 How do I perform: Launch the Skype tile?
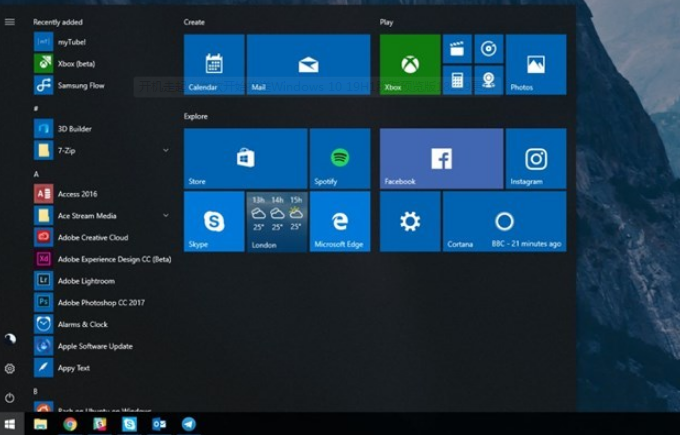[x=214, y=221]
